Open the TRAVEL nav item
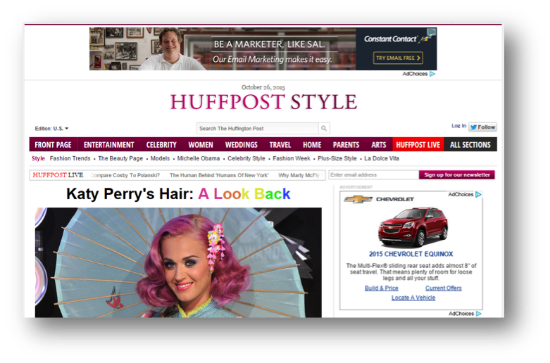This screenshot has width=550, height=363. point(280,145)
